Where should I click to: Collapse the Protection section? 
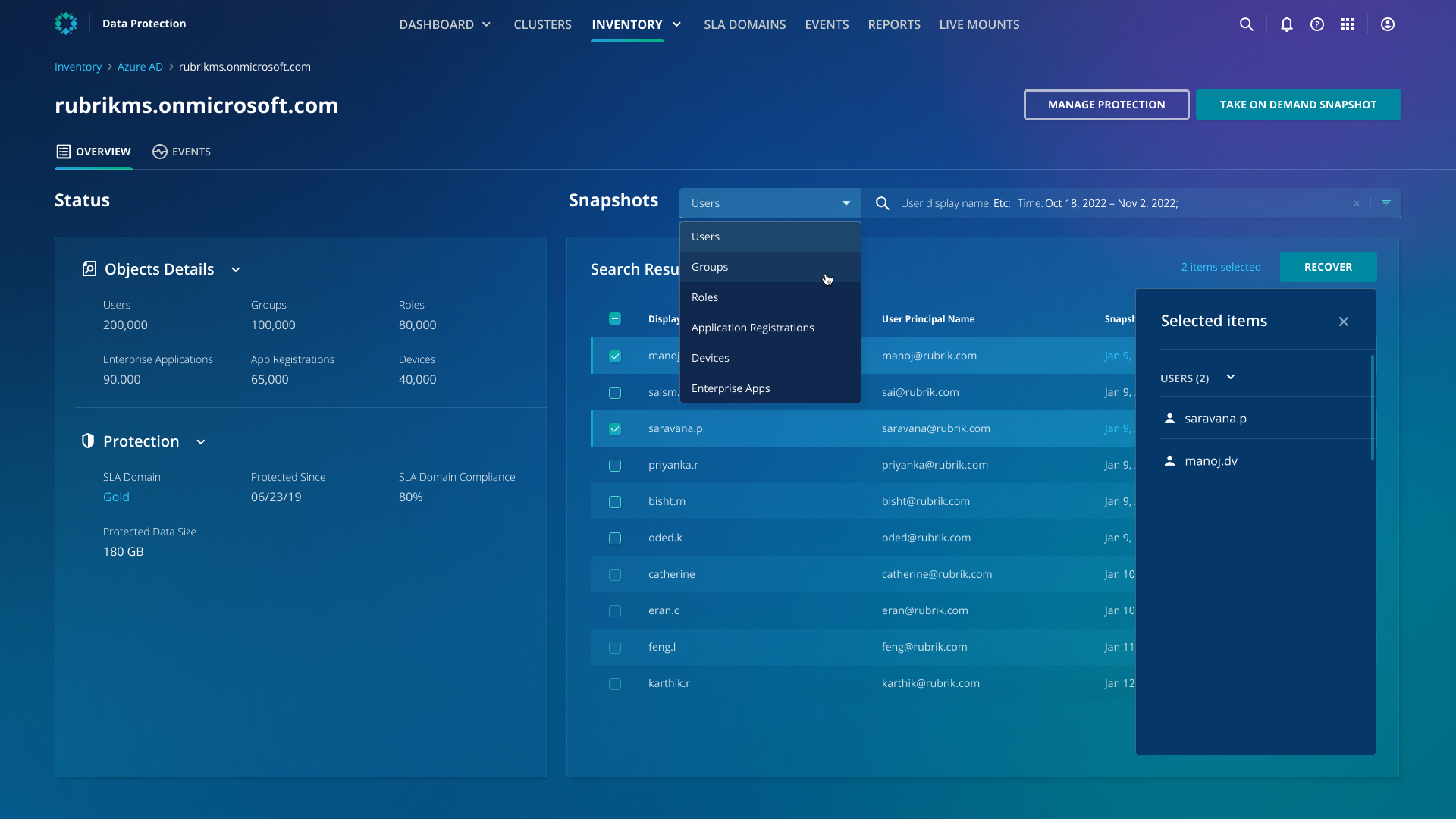201,442
